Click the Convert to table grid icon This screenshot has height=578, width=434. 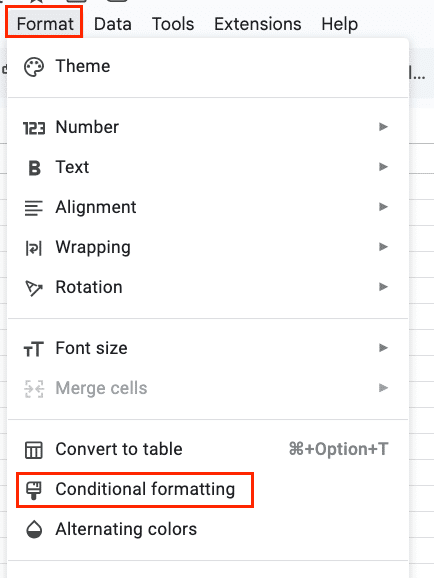coord(34,450)
